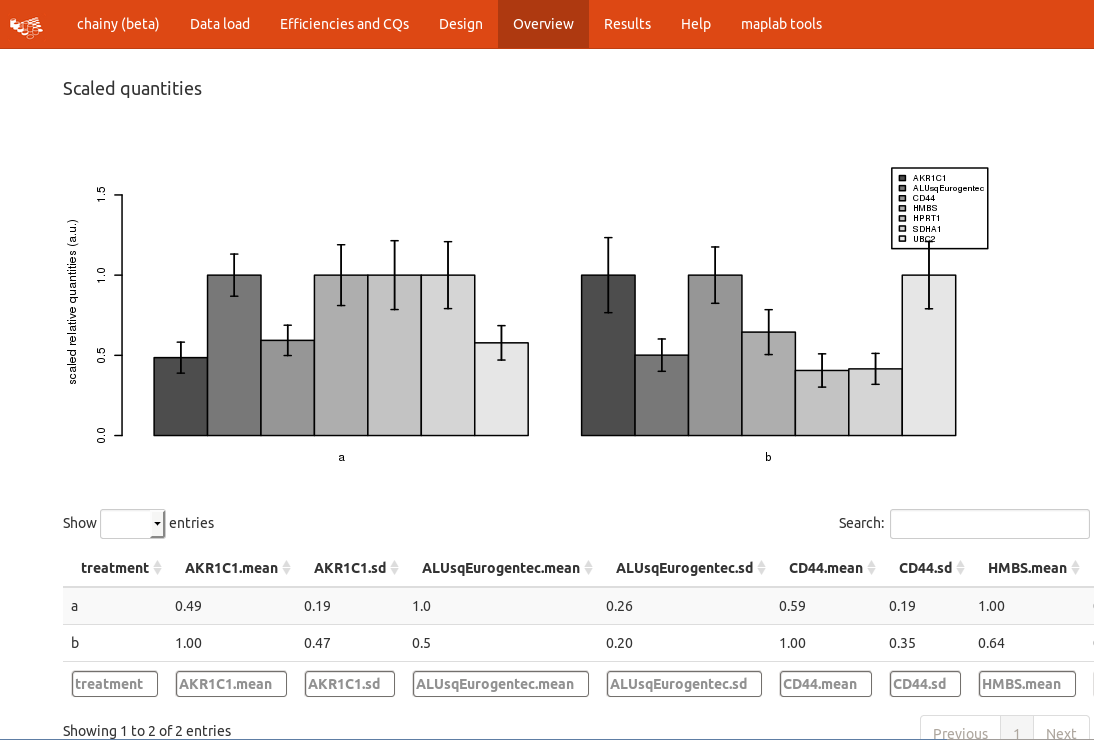Focus the Search input field
Viewport: 1094px width, 740px height.
pyautogui.click(x=989, y=524)
